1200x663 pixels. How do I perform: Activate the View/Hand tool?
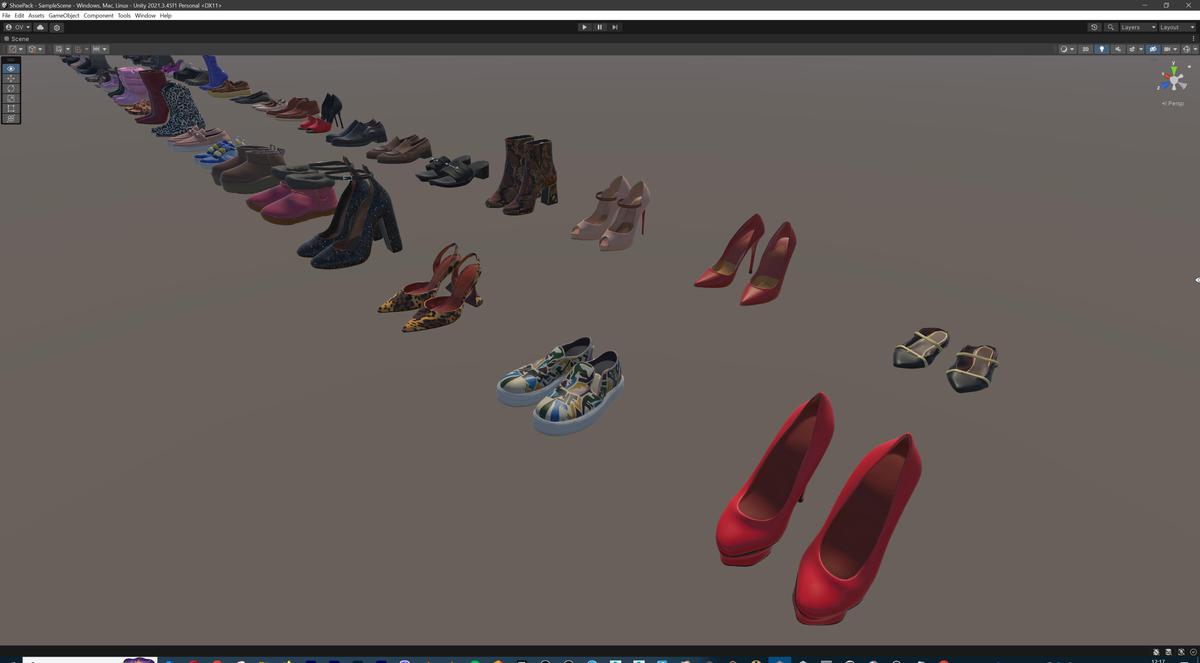tap(10, 68)
